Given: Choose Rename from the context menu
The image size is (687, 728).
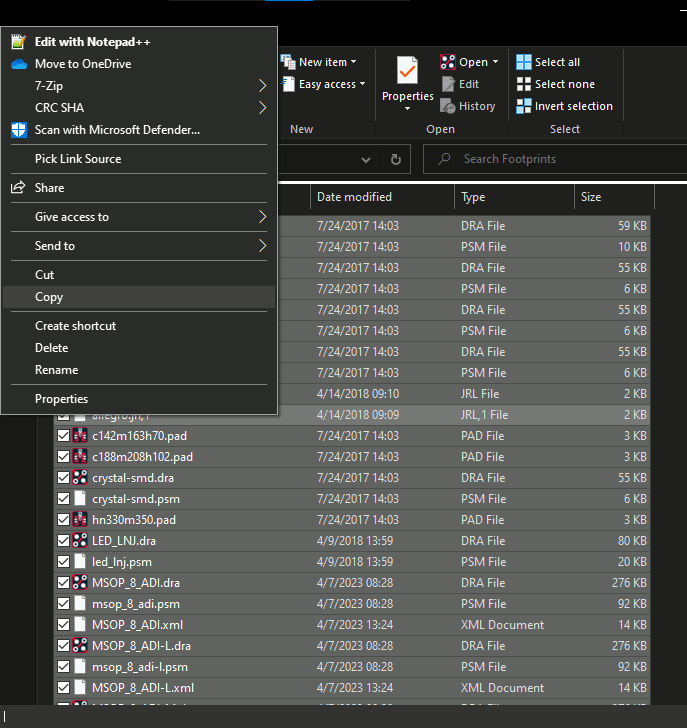Looking at the screenshot, I should point(139,370).
